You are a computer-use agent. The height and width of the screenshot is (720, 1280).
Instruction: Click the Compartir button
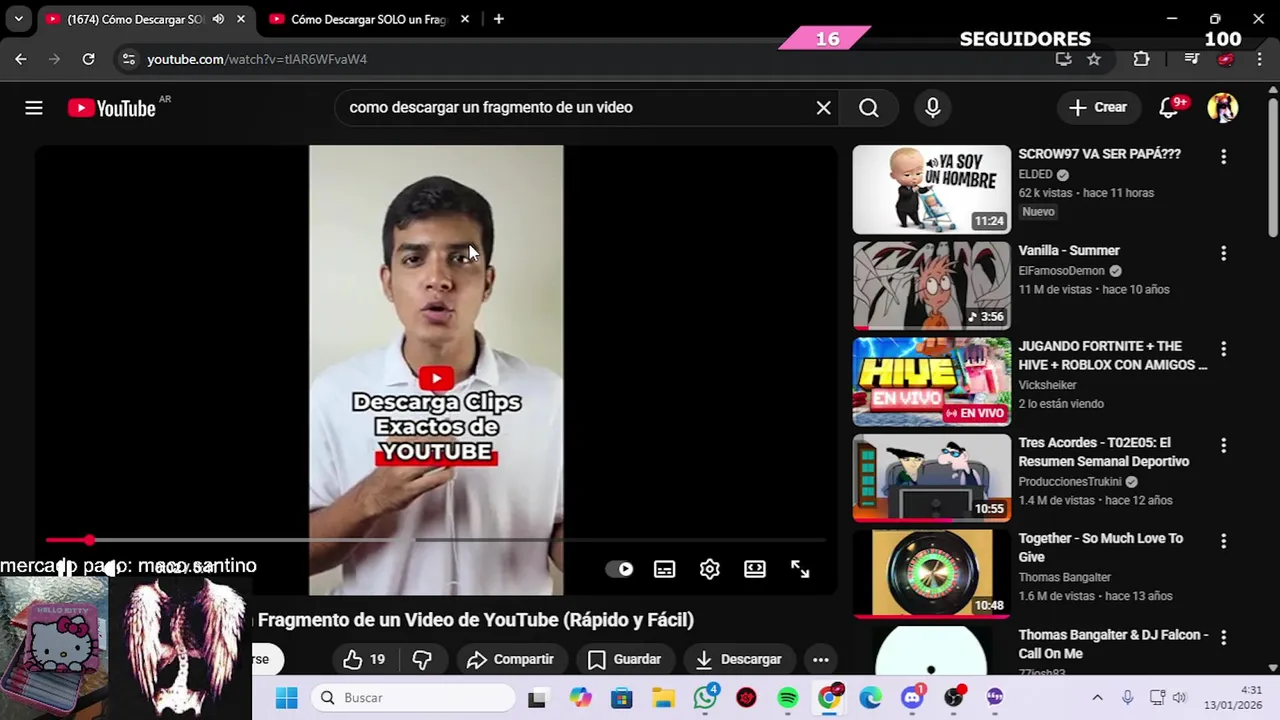[x=510, y=659]
